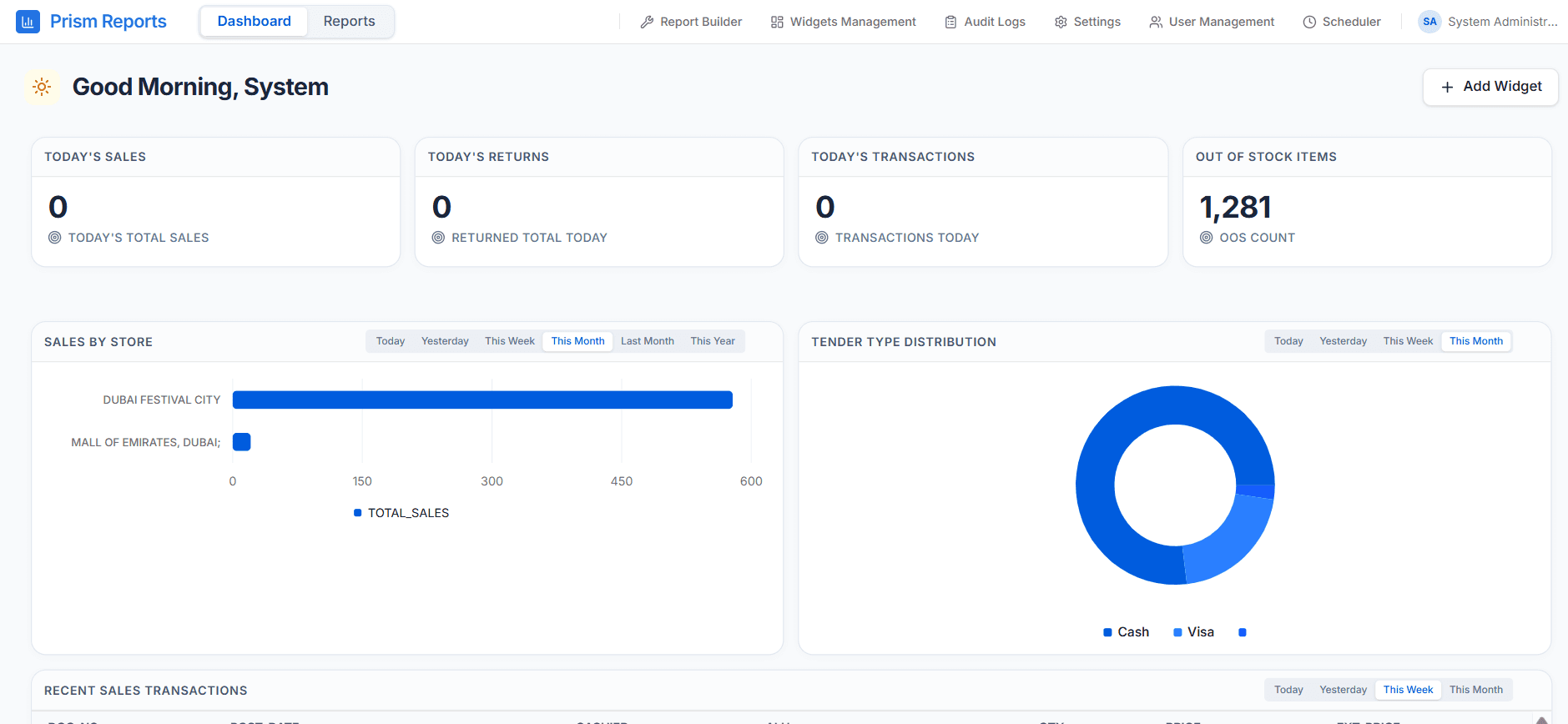Select Today filter in Tender Type Distribution

click(x=1288, y=341)
